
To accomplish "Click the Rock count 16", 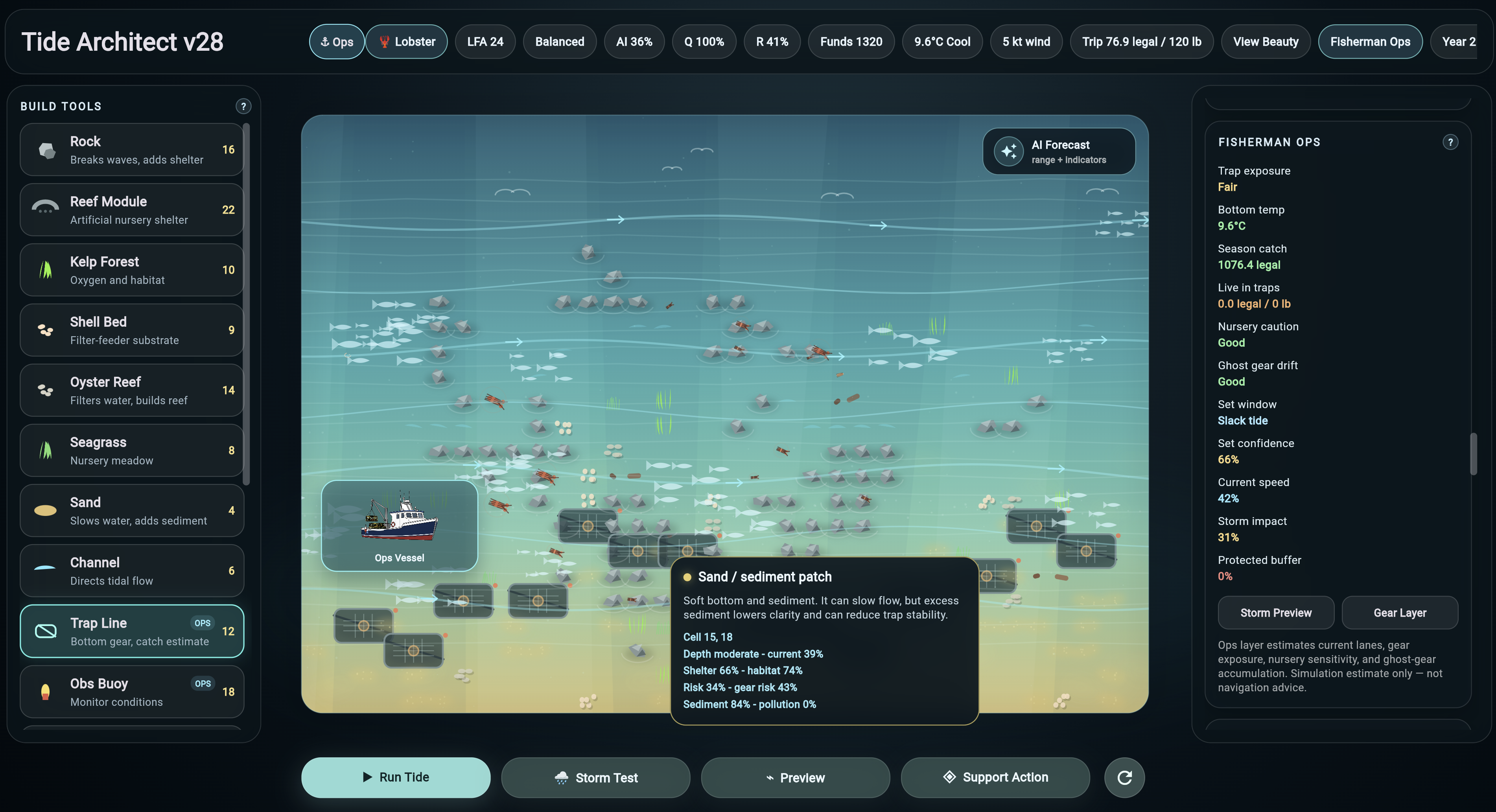I will 228,150.
